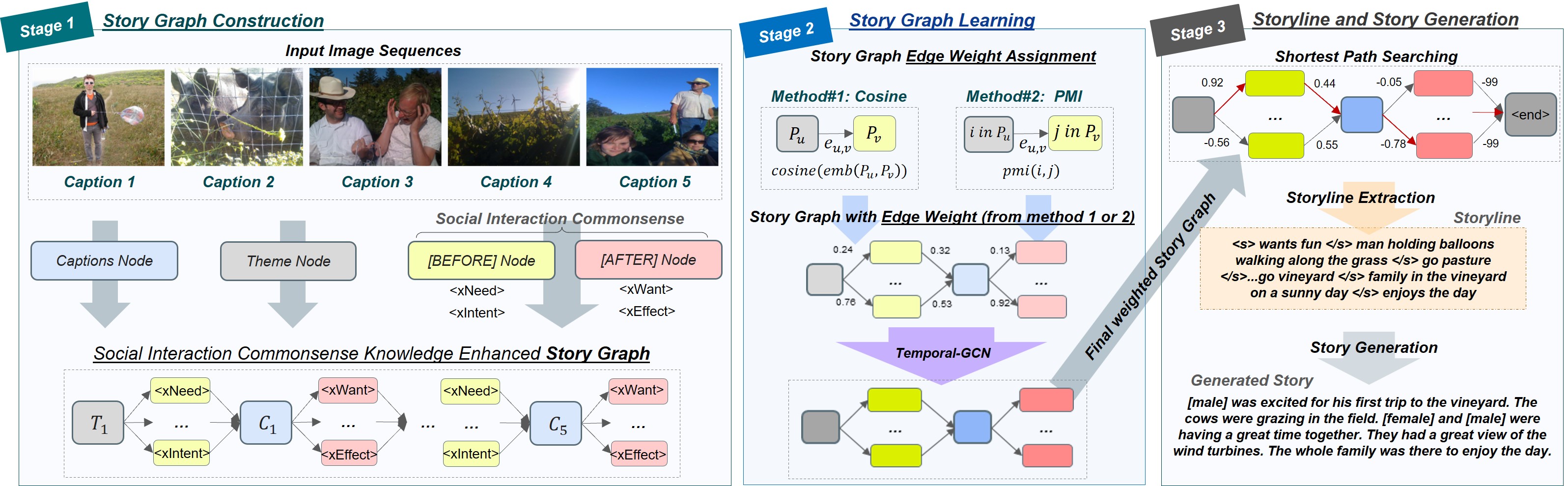Click the Final weighted Story Graph label

coord(1150,276)
